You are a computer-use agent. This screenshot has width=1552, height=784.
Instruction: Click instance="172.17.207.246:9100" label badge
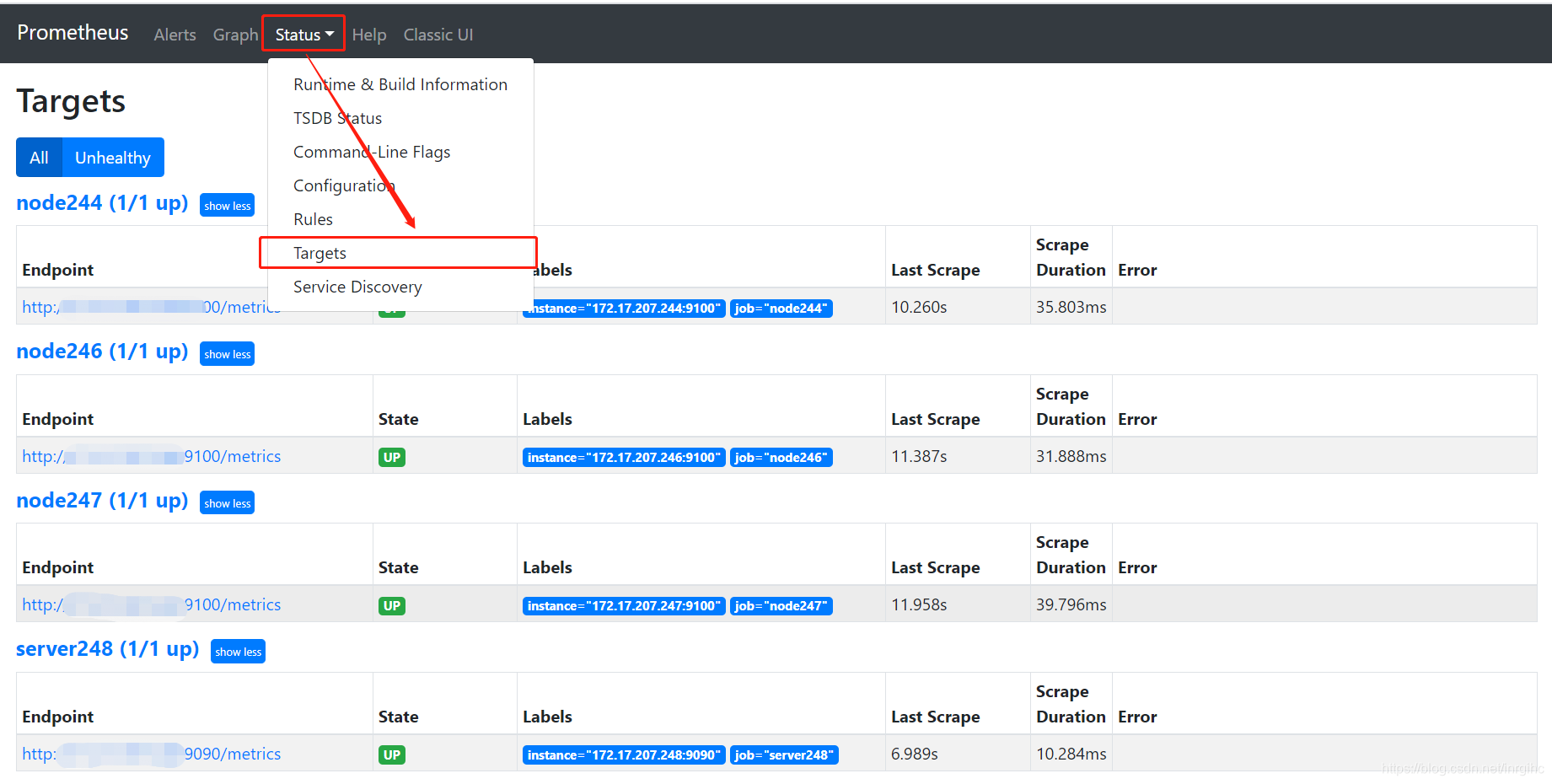624,457
